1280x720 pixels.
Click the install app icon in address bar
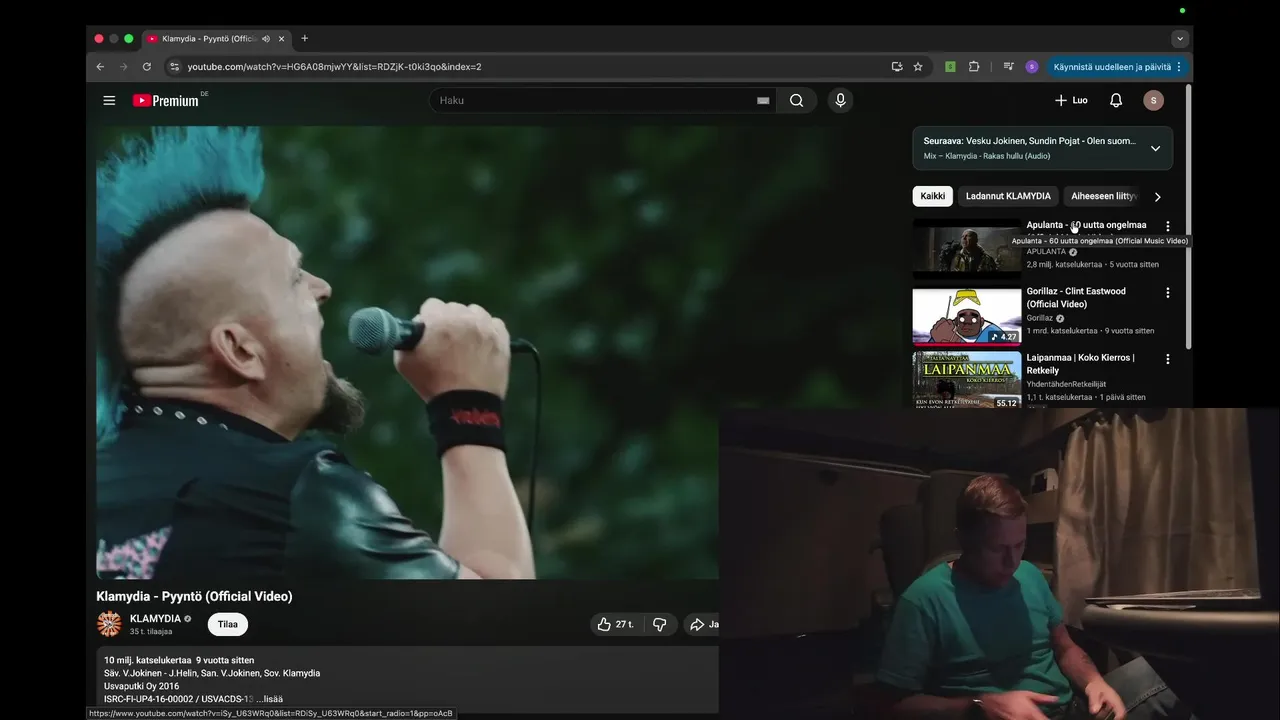click(897, 67)
